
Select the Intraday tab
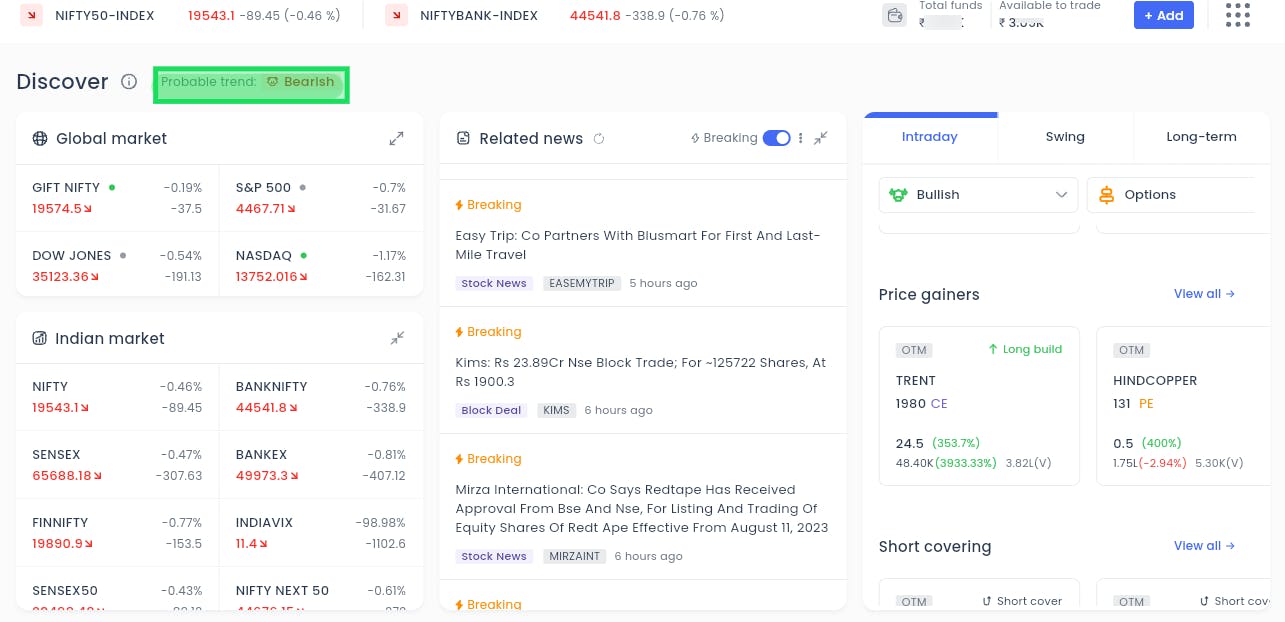coord(929,137)
